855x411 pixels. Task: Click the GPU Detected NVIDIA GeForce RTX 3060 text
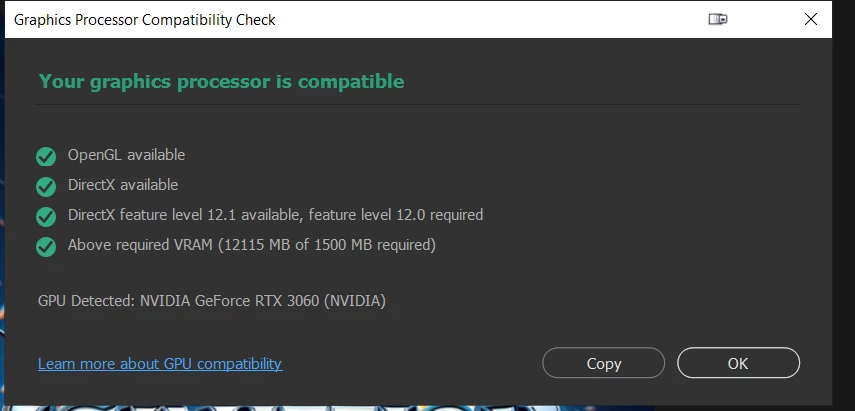(x=212, y=301)
